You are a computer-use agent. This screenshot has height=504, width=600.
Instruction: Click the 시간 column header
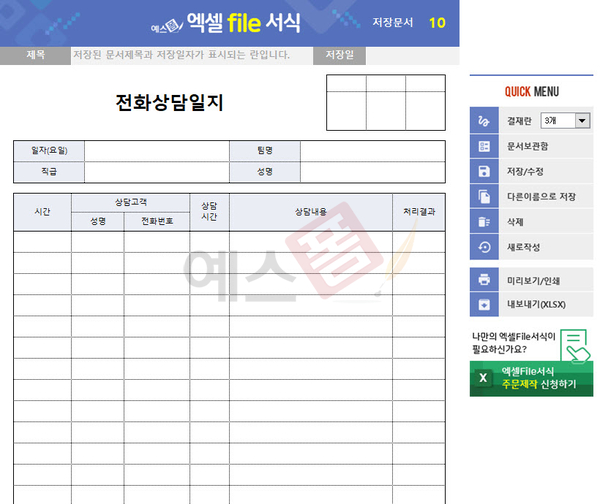point(42,212)
